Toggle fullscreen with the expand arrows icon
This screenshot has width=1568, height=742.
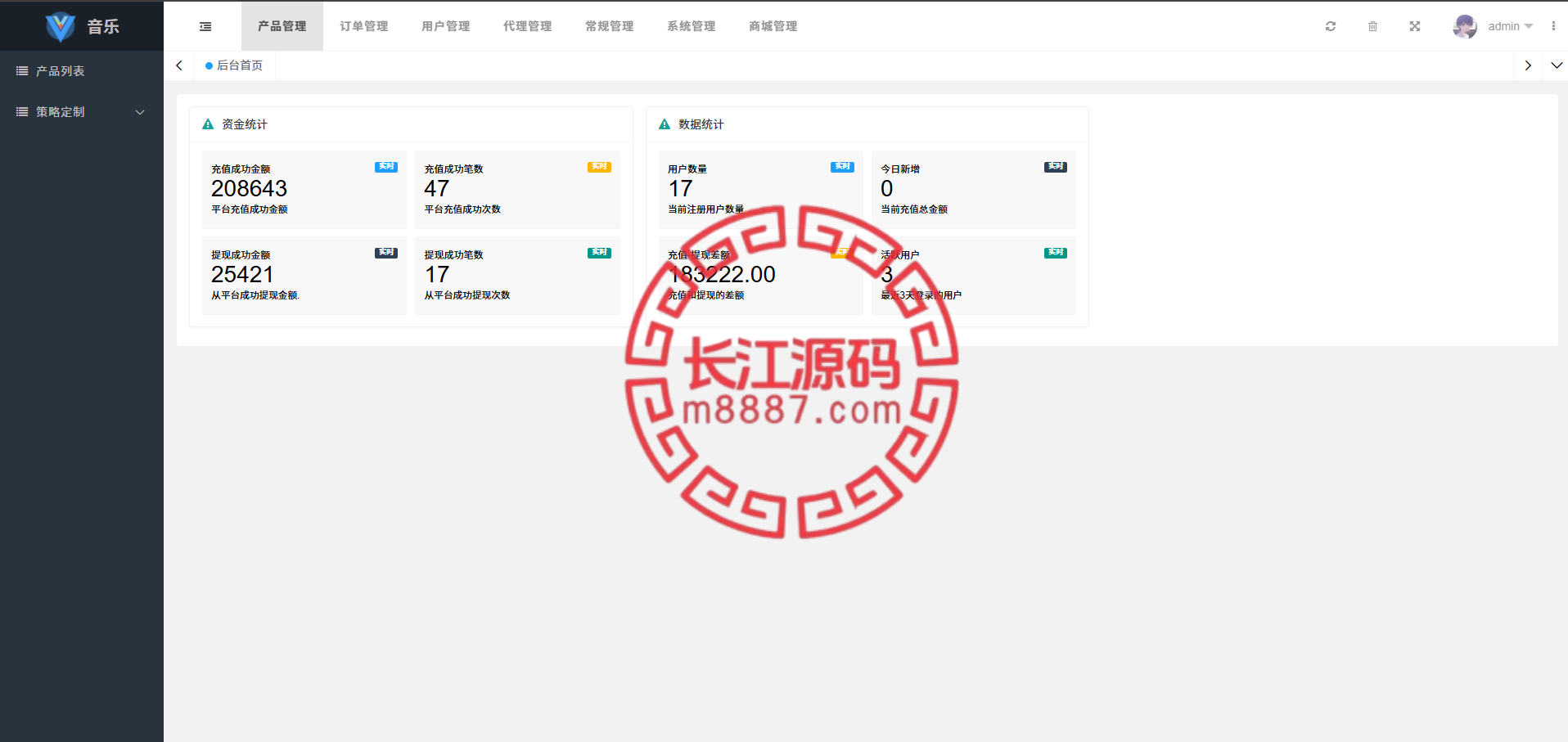pos(1415,26)
